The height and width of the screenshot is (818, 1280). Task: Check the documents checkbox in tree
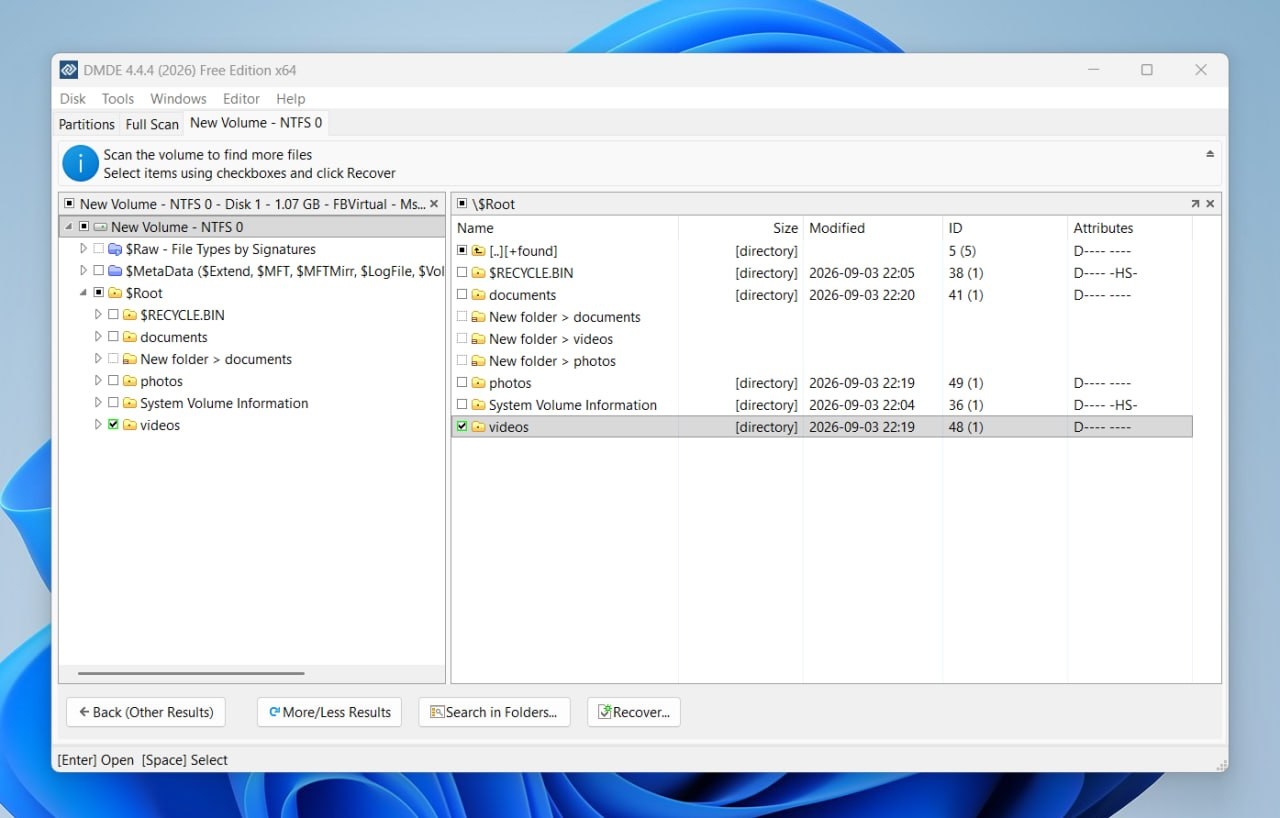(113, 337)
